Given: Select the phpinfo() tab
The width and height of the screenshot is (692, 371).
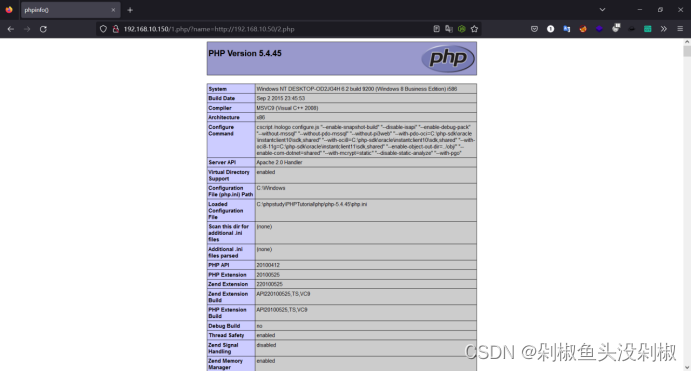Looking at the screenshot, I should tap(70, 10).
